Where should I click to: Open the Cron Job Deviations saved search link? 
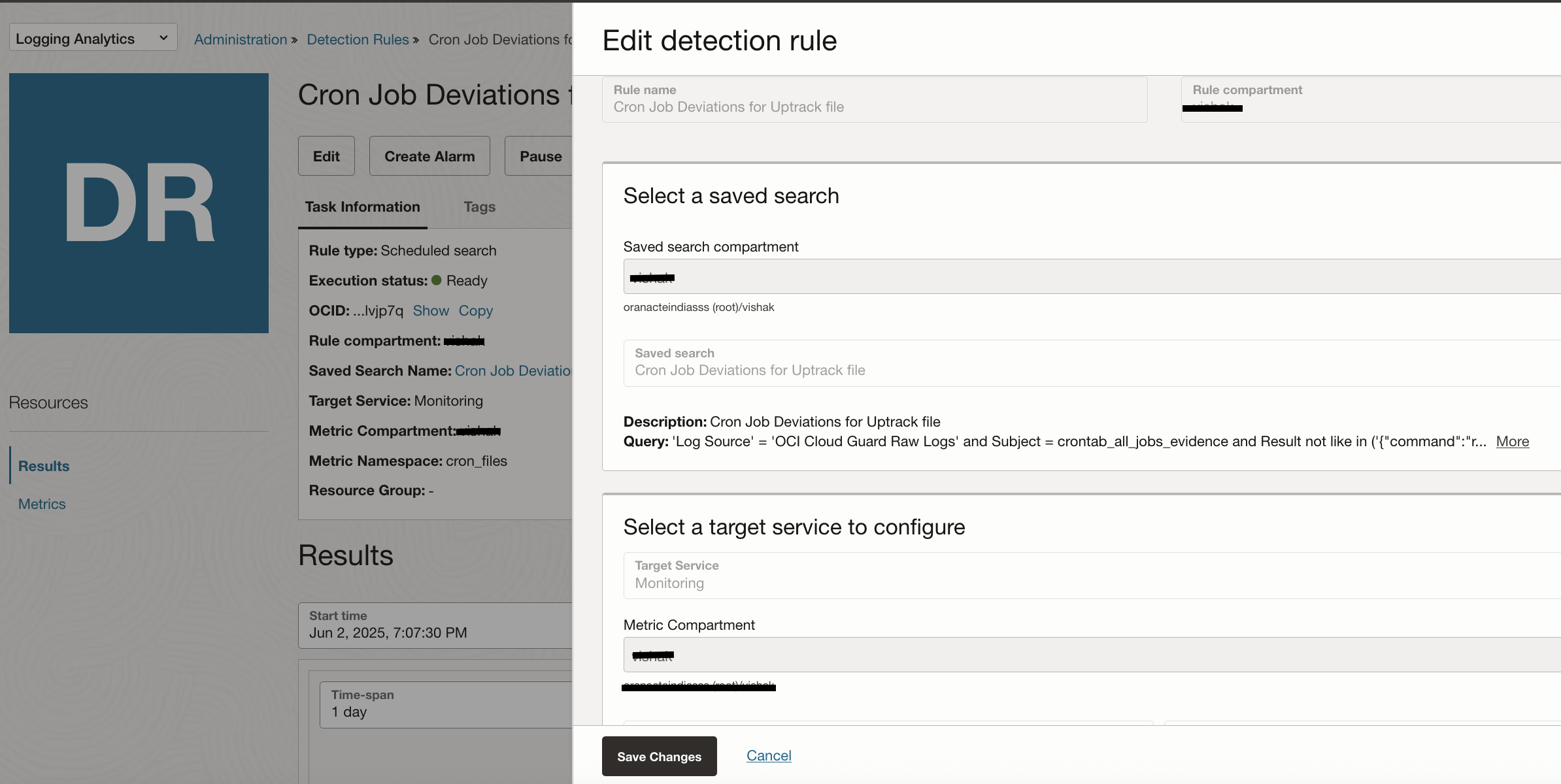[514, 370]
